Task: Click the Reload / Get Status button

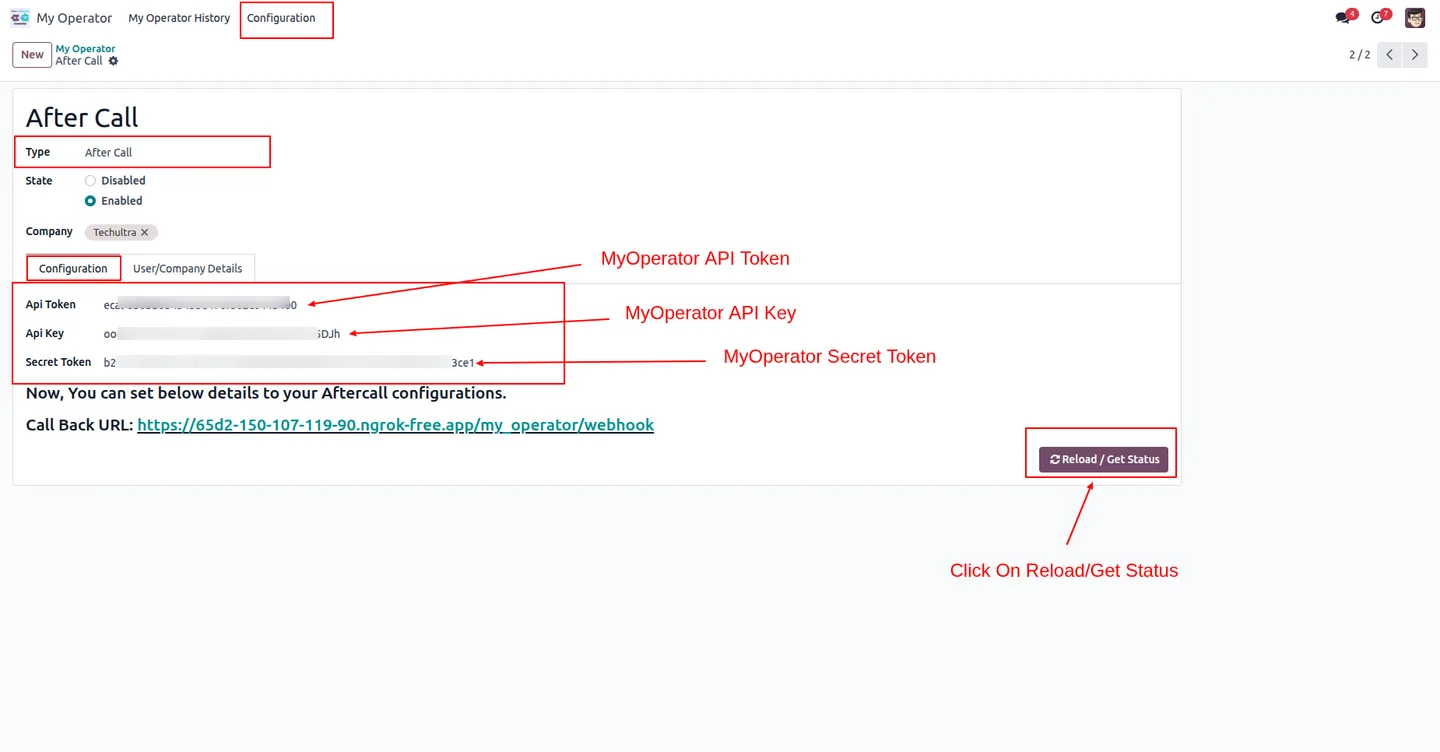Action: tap(1104, 459)
